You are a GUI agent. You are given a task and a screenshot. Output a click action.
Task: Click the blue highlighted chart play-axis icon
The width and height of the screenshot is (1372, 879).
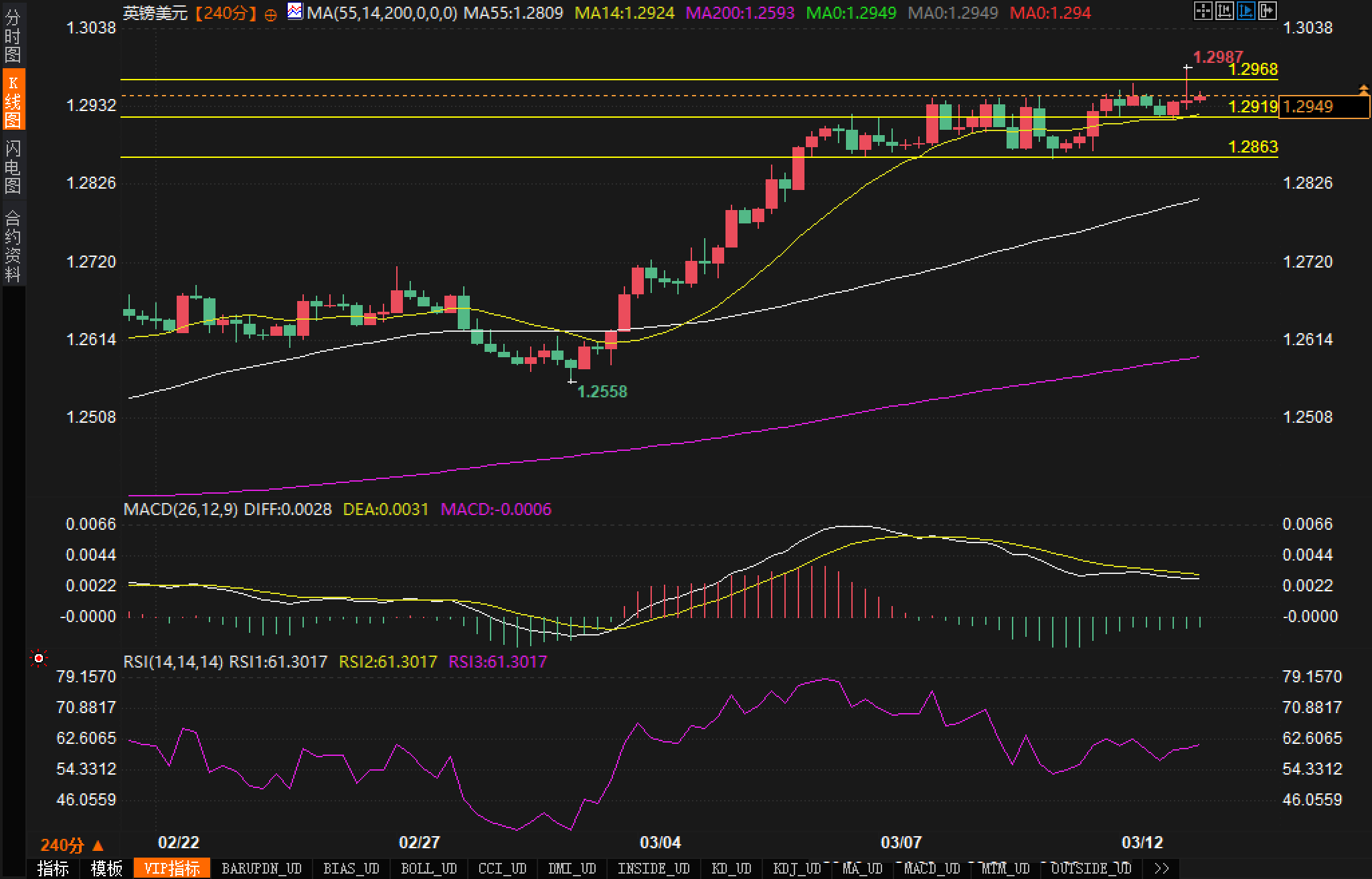[x=1246, y=11]
